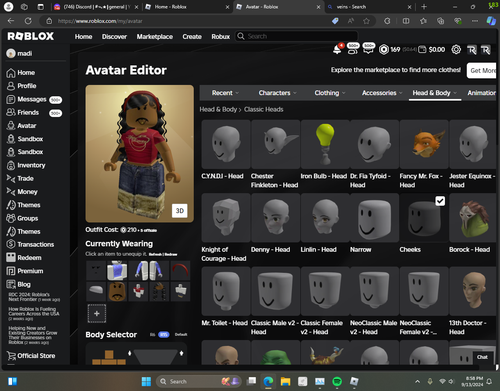
Task: Click the Roblox logo
Action: coord(31,36)
